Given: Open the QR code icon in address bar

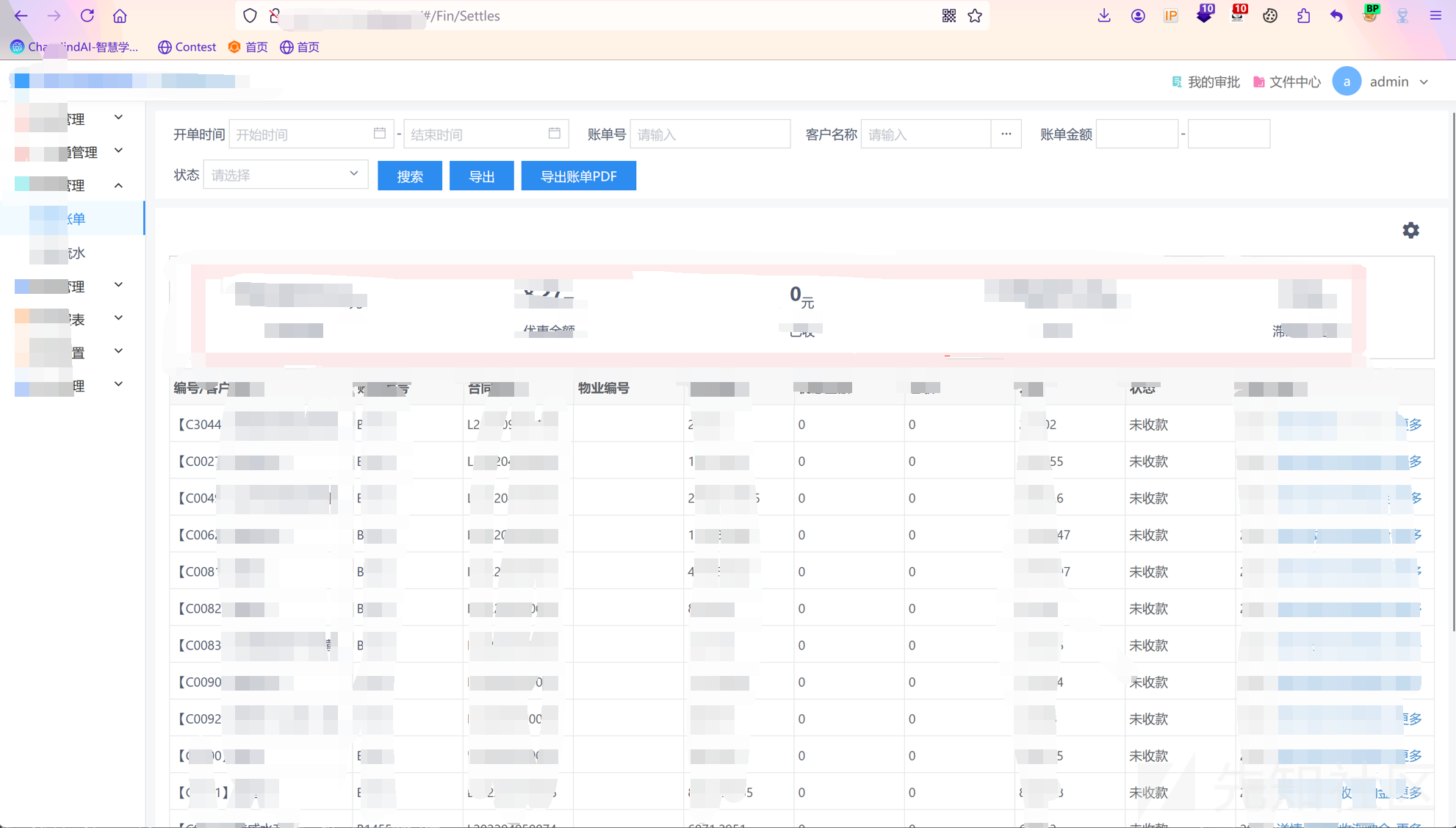Looking at the screenshot, I should [948, 15].
